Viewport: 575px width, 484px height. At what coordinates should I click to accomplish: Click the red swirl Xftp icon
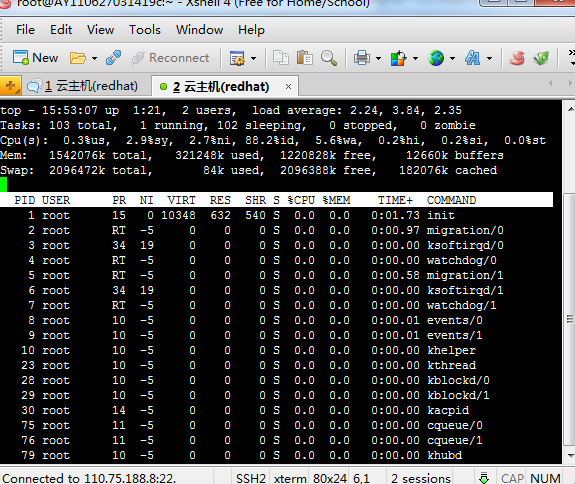click(x=517, y=58)
